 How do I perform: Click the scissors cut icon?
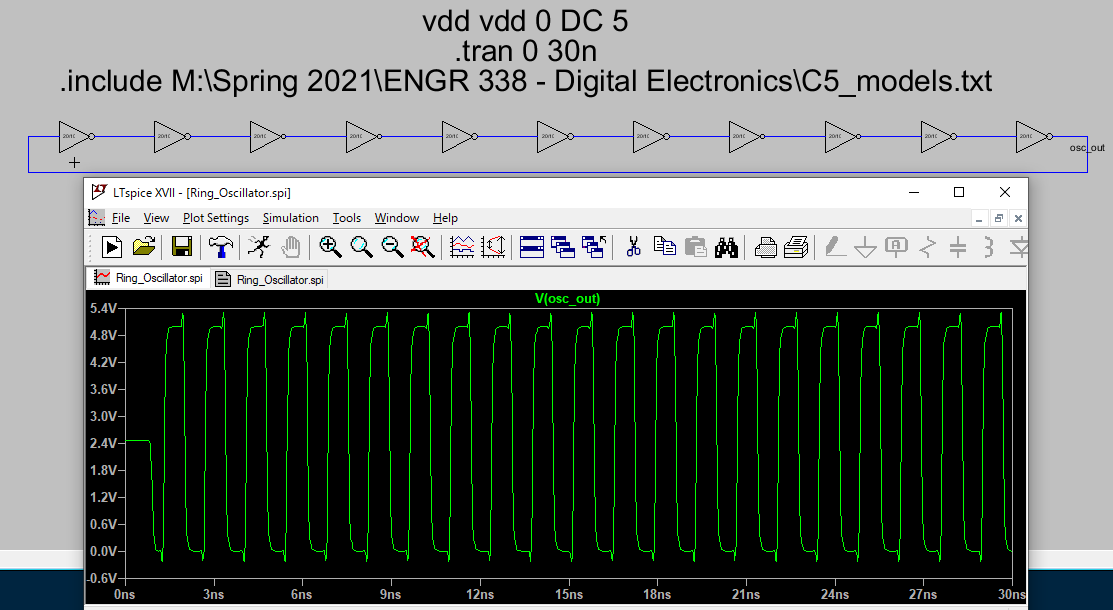pos(633,246)
